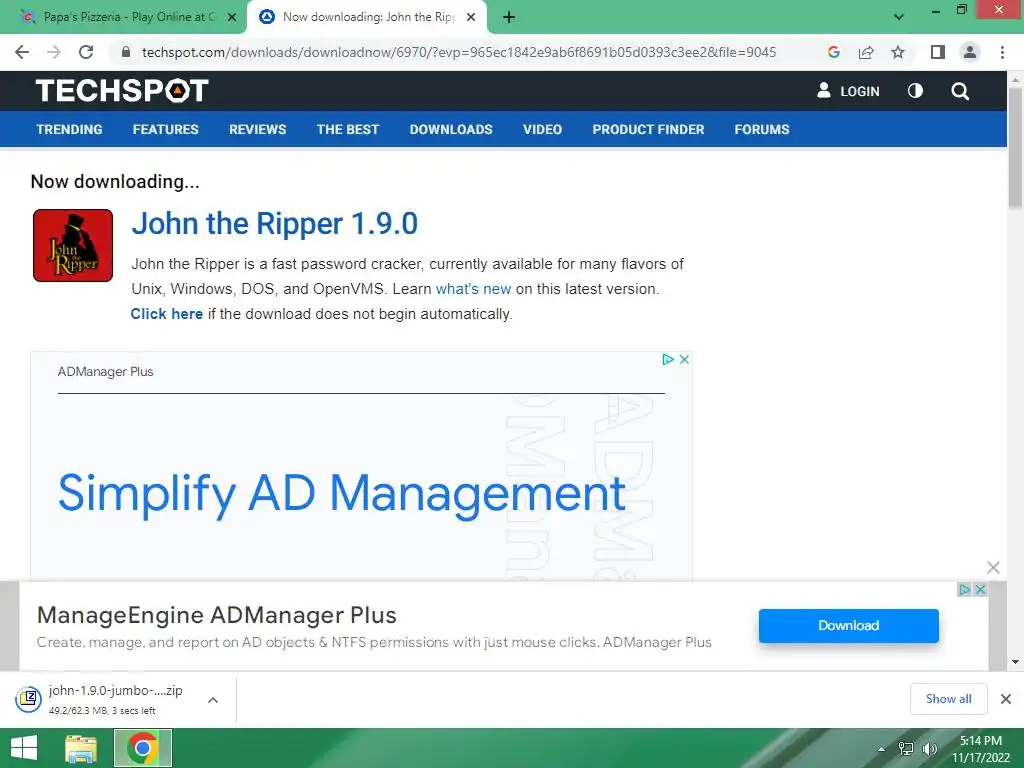Show hidden system tray icons
1024x768 pixels.
coord(882,749)
